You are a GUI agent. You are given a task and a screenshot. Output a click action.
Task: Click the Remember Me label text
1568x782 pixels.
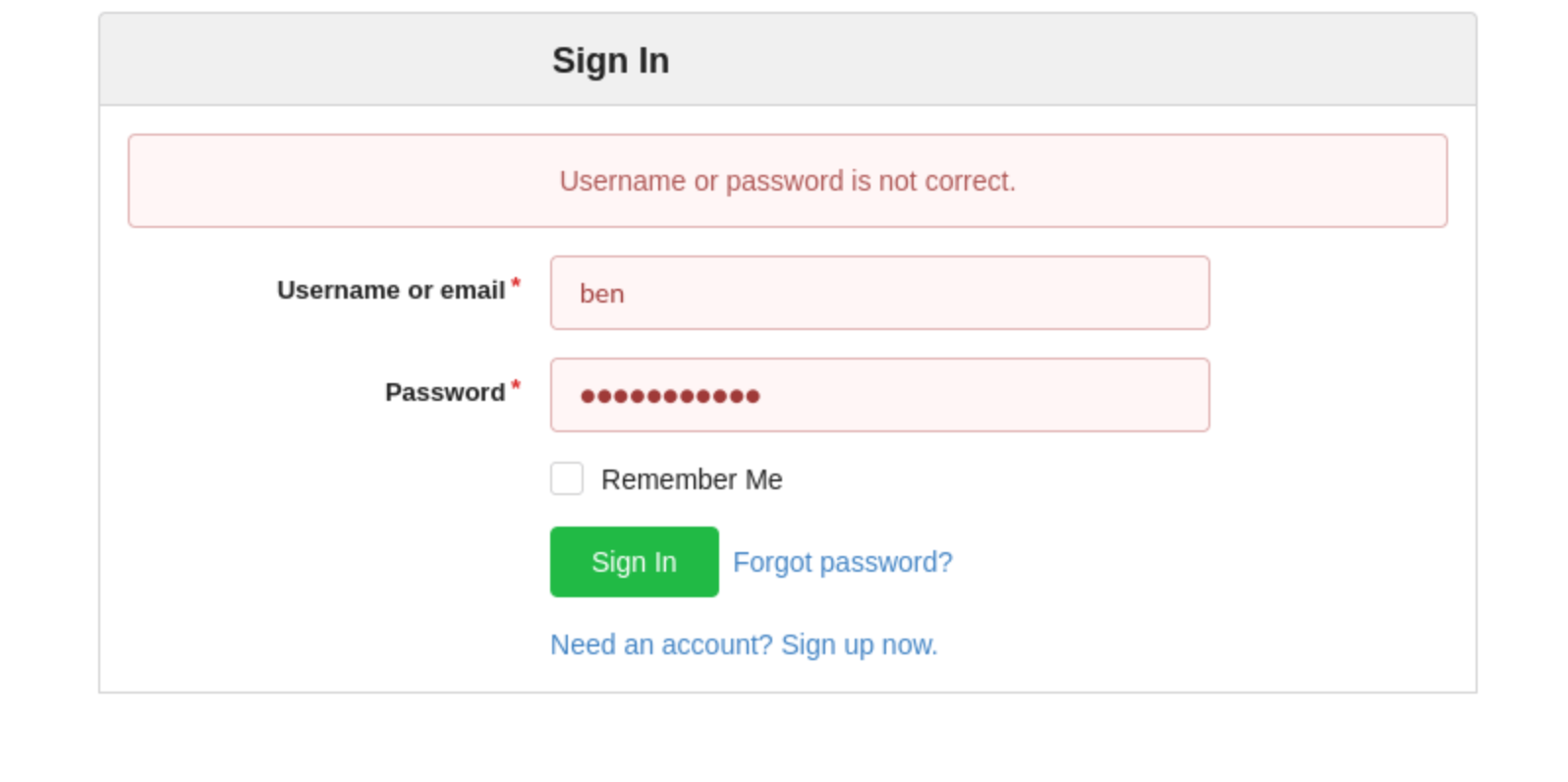(692, 479)
